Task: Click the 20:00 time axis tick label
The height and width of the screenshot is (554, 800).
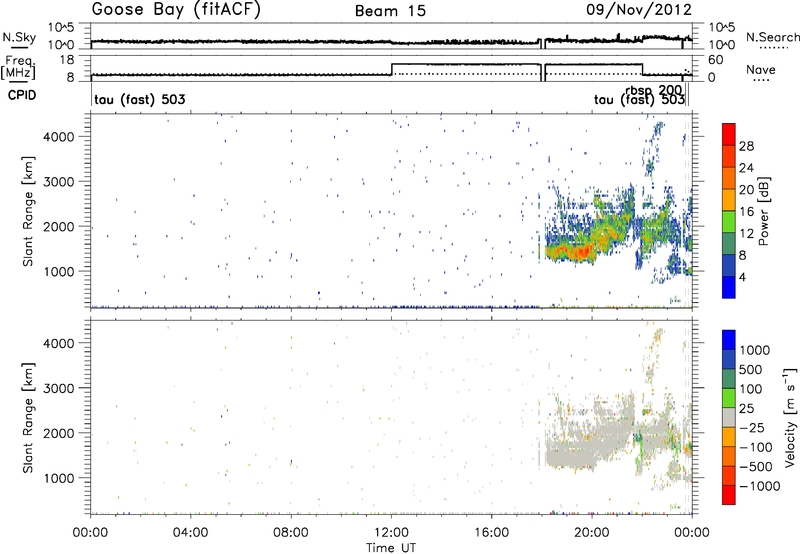Action: [592, 533]
